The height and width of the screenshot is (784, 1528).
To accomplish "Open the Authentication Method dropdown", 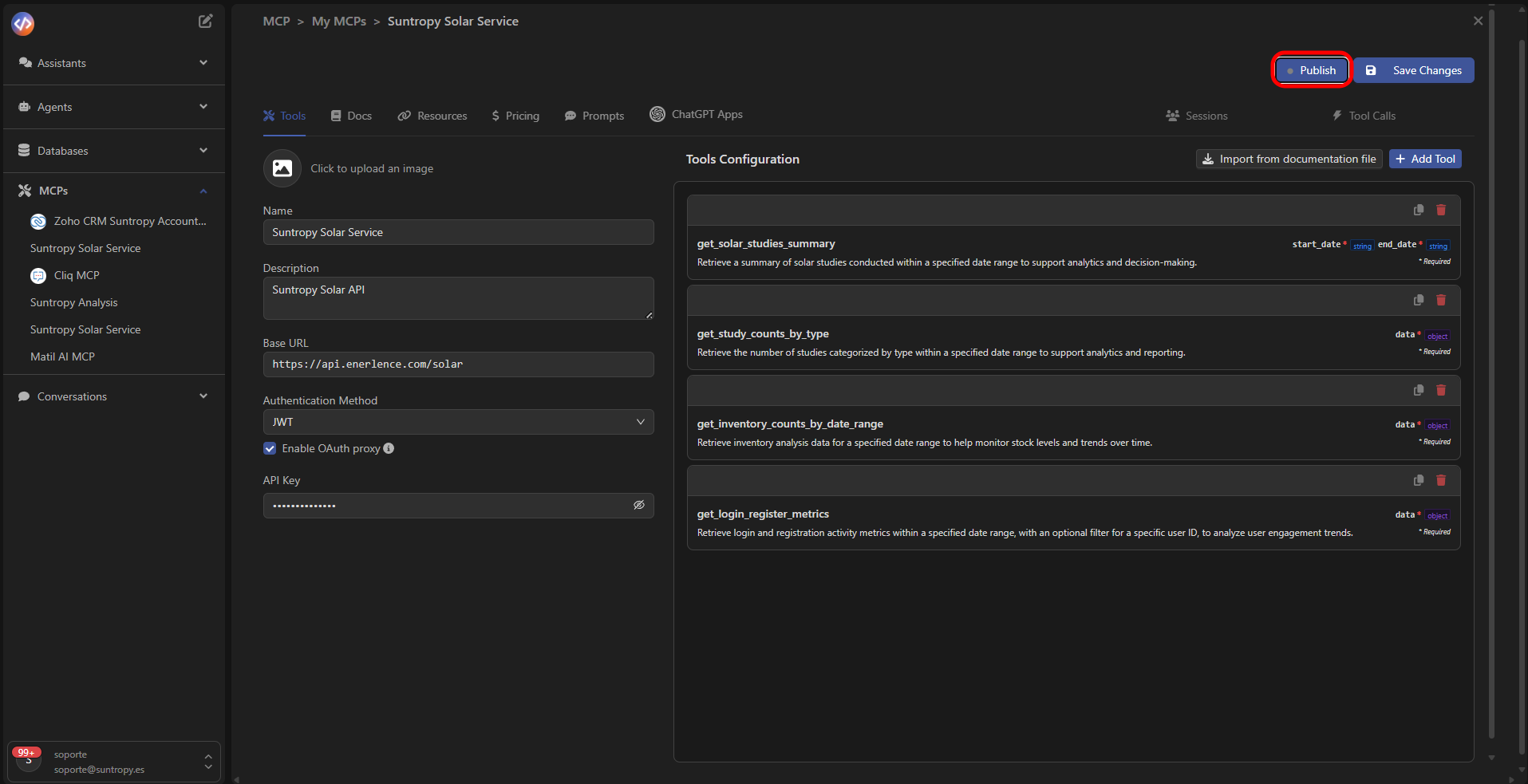I will pos(458,422).
